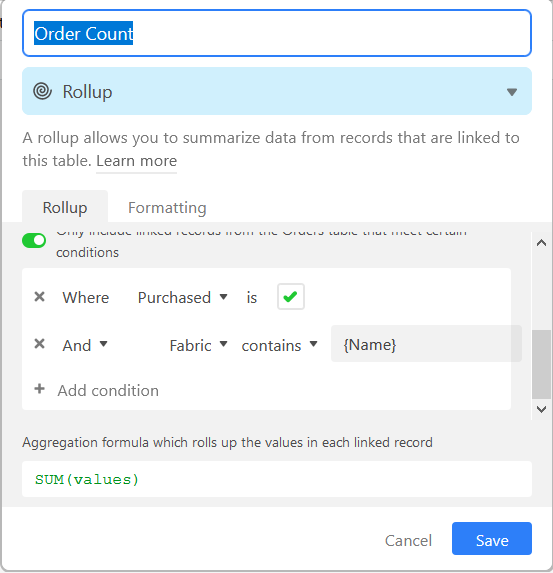Click the conditions panel scrollbar thumb
This screenshot has width=553, height=573.
pos(541,364)
